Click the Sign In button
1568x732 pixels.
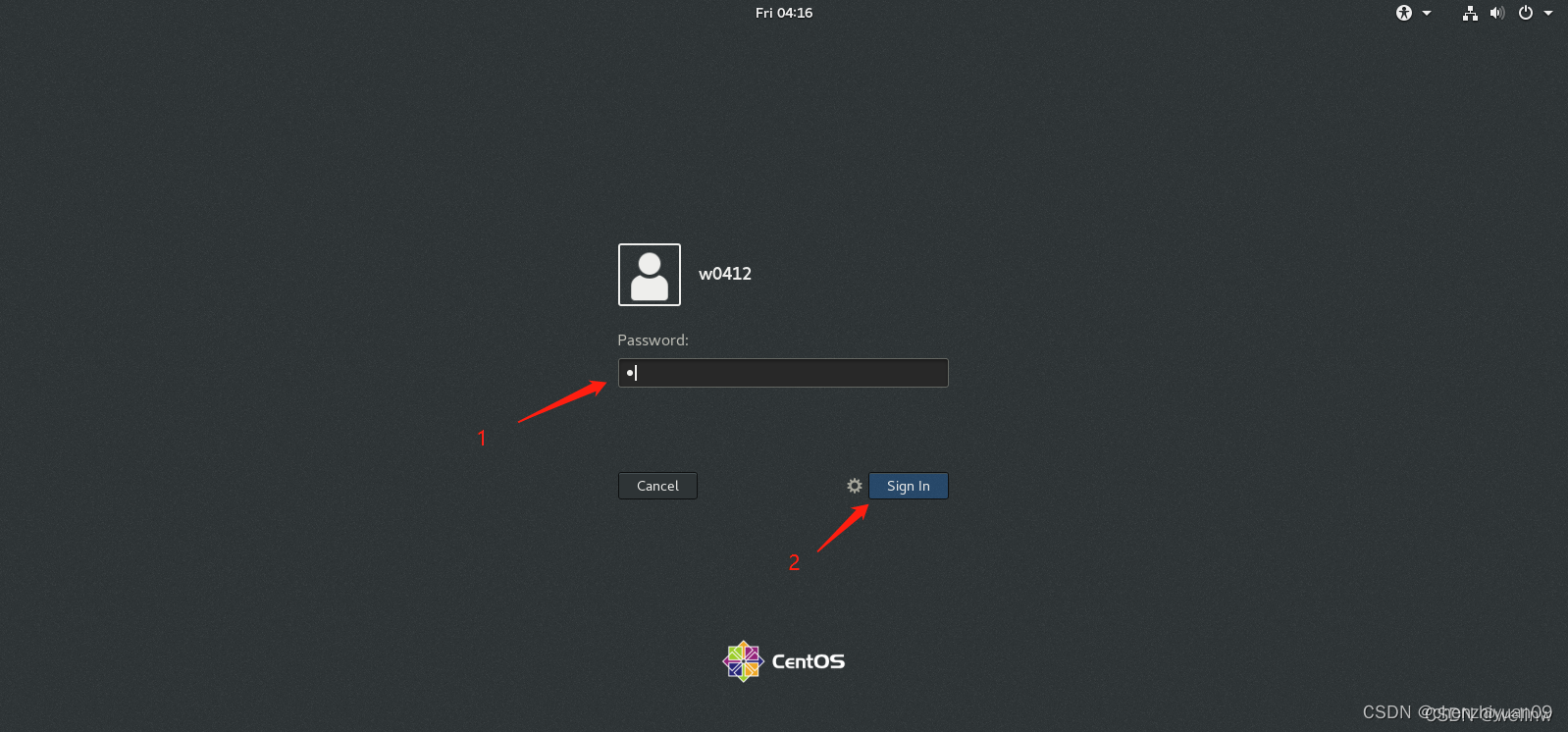click(909, 486)
